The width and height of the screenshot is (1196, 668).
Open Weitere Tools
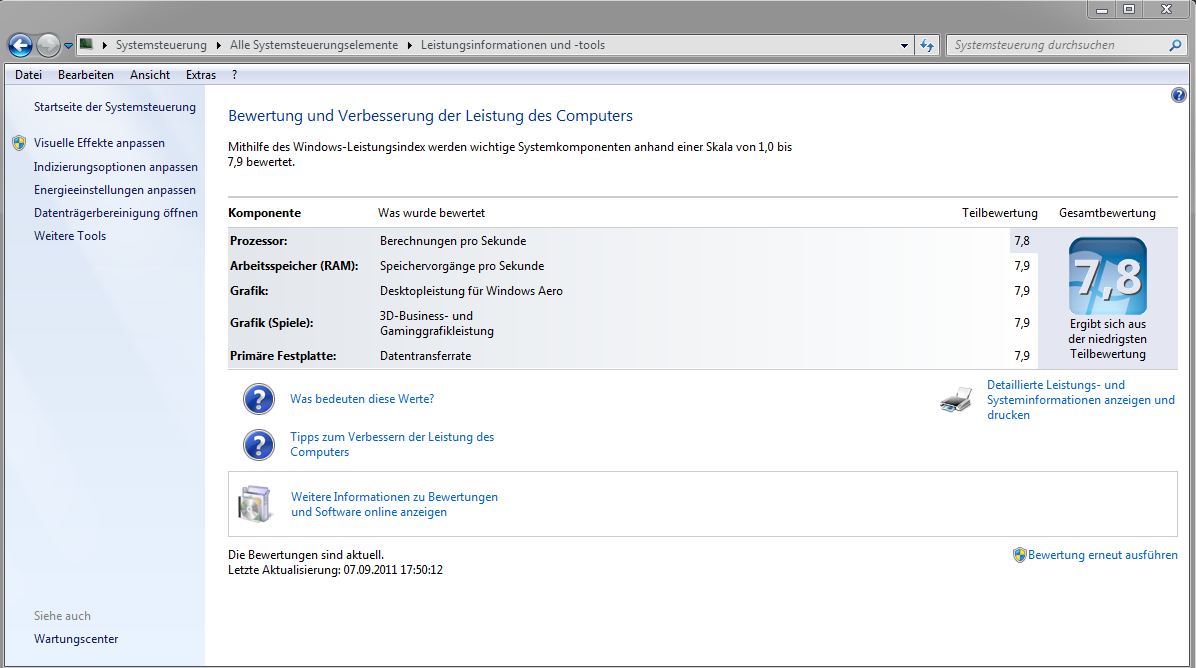coord(69,236)
